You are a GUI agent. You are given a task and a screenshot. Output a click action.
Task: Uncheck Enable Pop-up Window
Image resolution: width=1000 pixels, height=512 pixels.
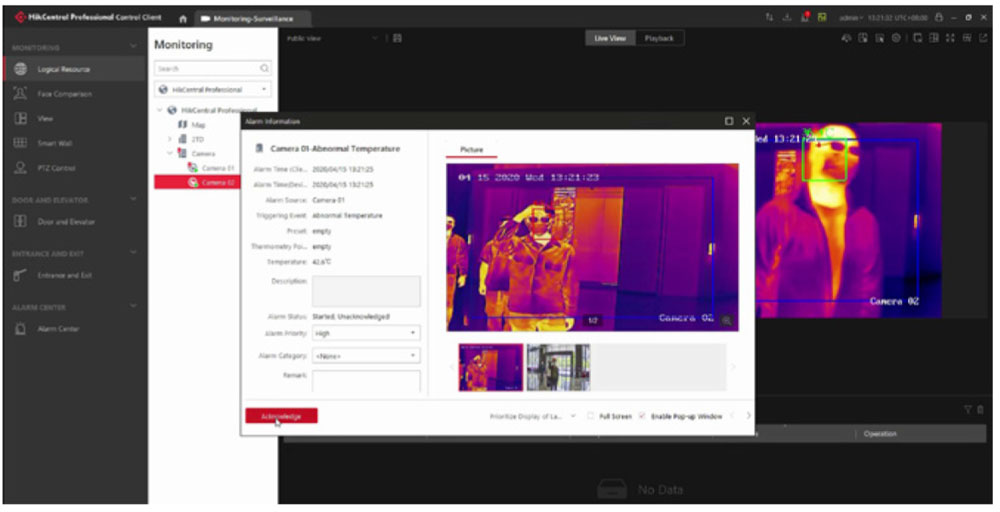[642, 416]
